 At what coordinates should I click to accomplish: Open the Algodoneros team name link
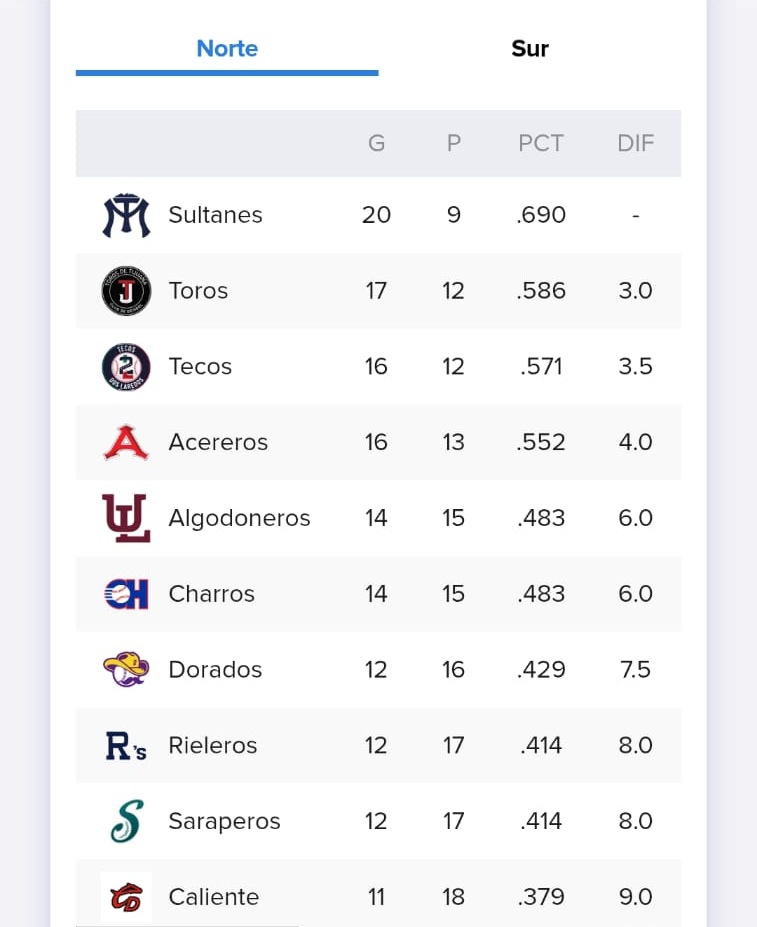click(240, 518)
